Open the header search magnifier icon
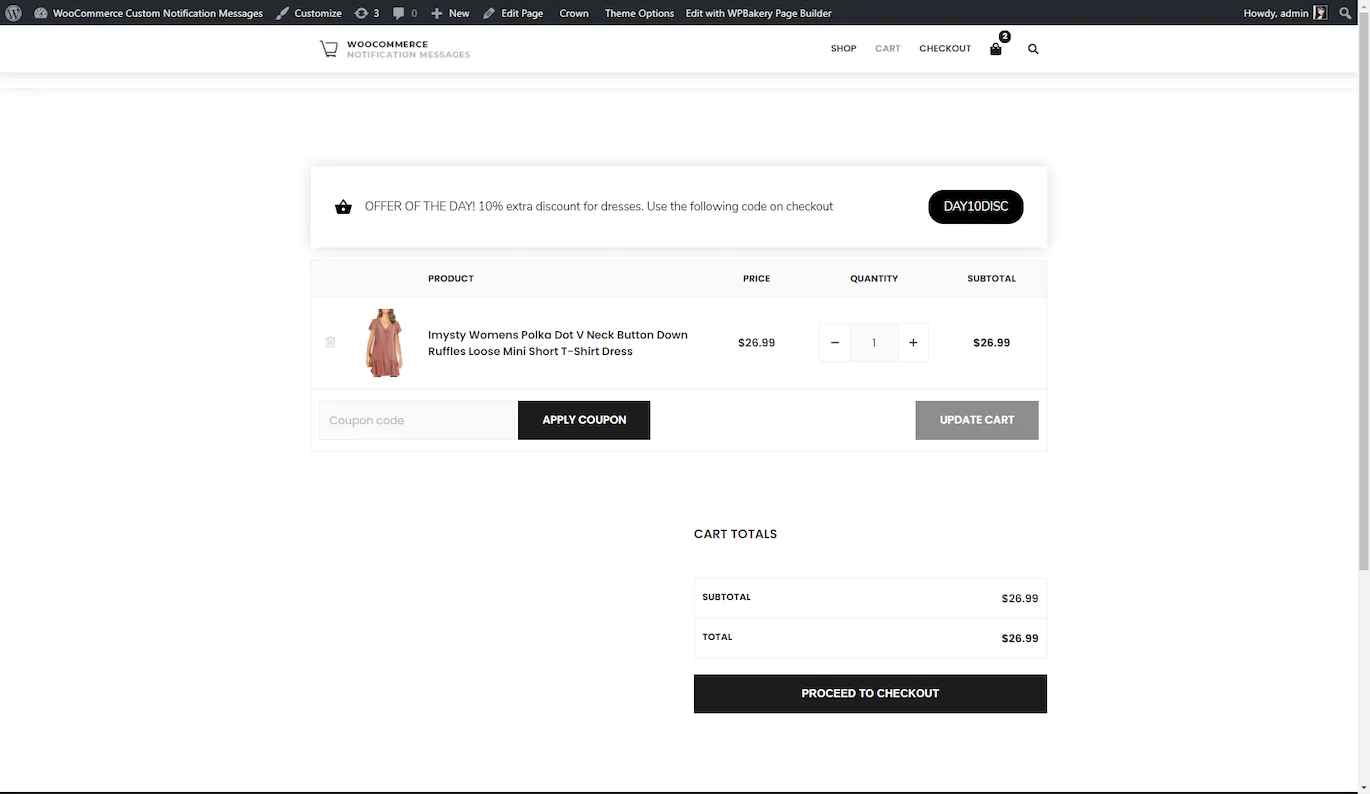The height and width of the screenshot is (794, 1370). (1033, 48)
